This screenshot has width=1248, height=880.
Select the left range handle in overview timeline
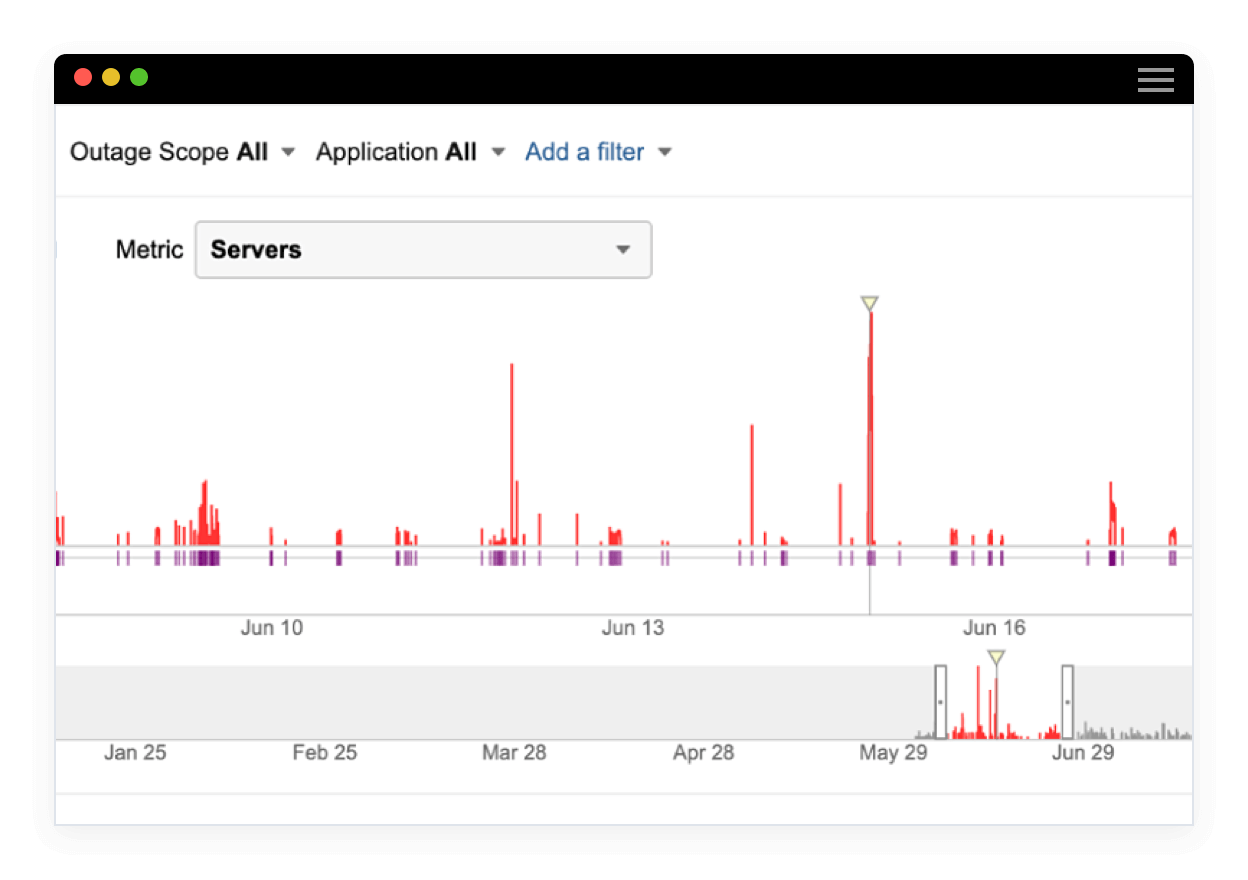(940, 701)
